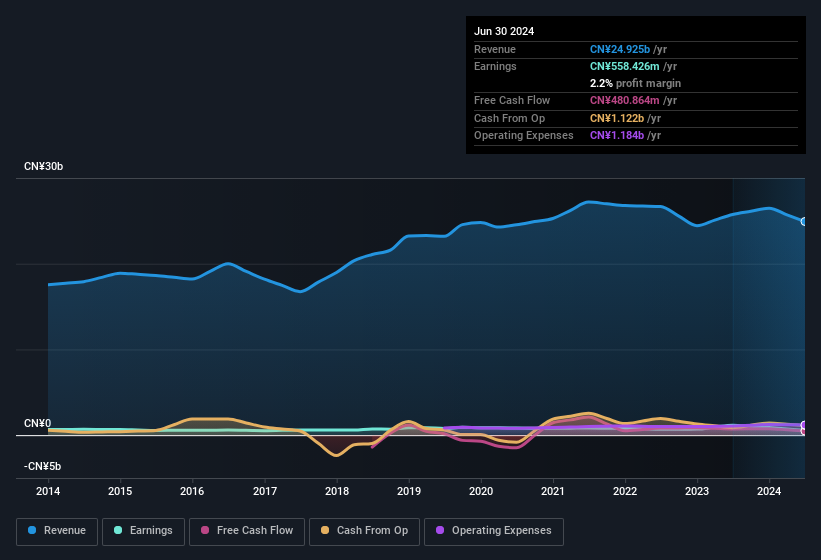The height and width of the screenshot is (560, 821).
Task: Click the 2021 x-axis label
Action: pos(553,491)
